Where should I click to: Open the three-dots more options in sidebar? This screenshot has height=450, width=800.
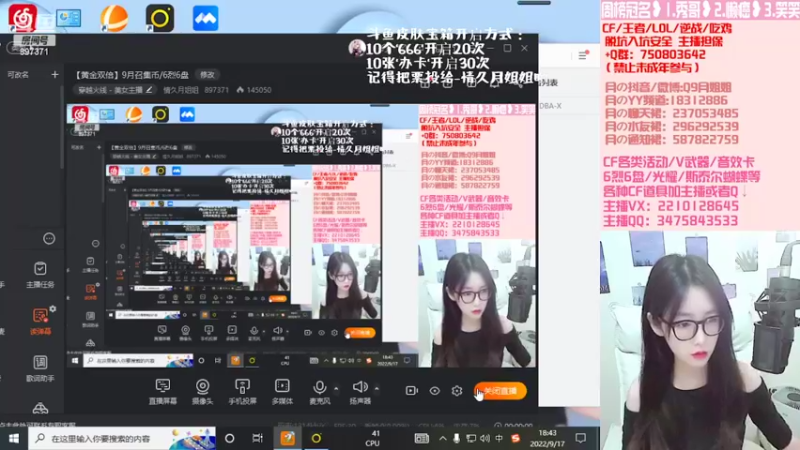point(49,238)
